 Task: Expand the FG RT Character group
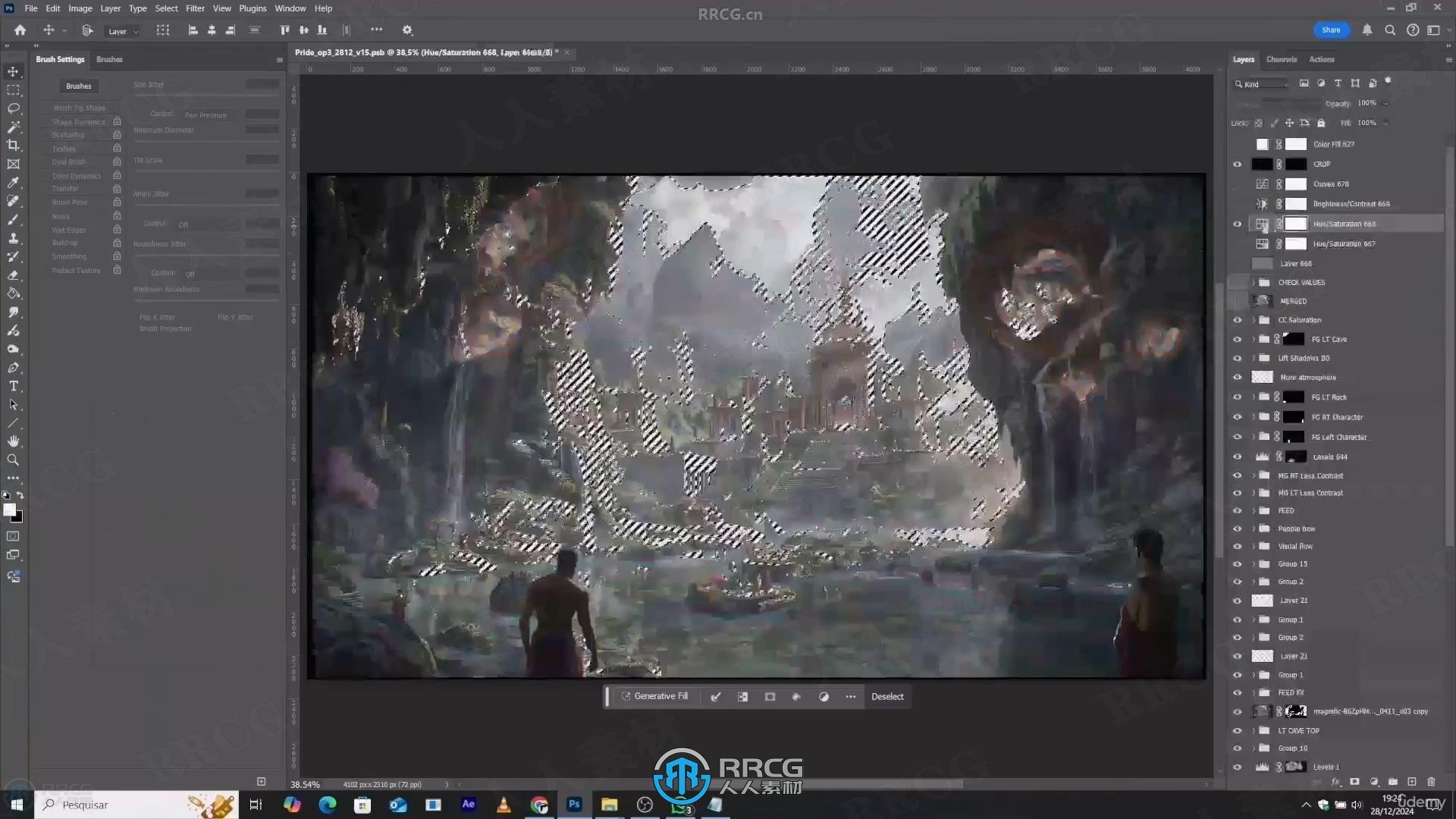1253,417
